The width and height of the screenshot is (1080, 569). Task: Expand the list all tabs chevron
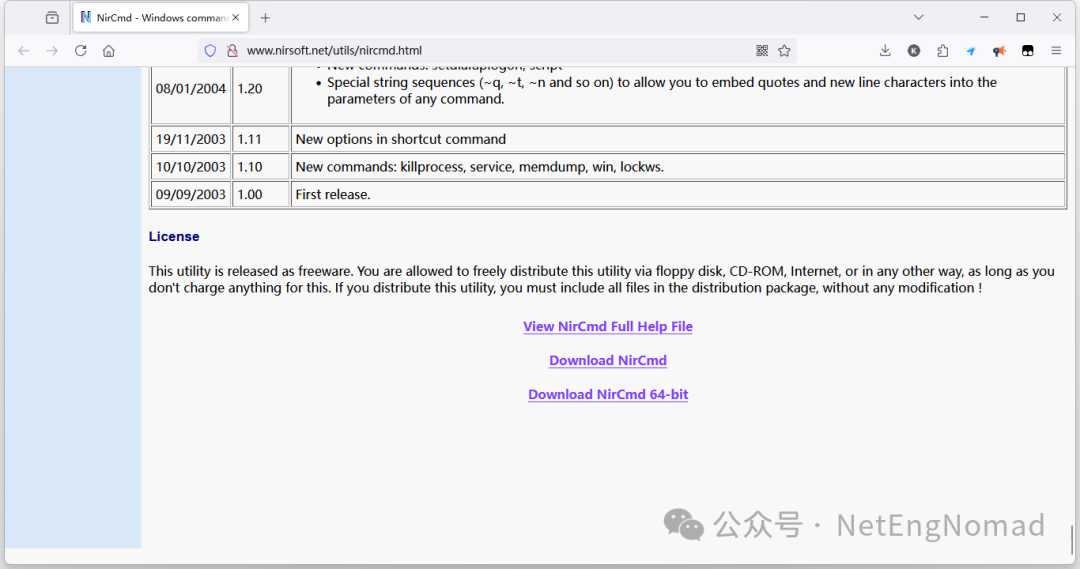pos(918,17)
